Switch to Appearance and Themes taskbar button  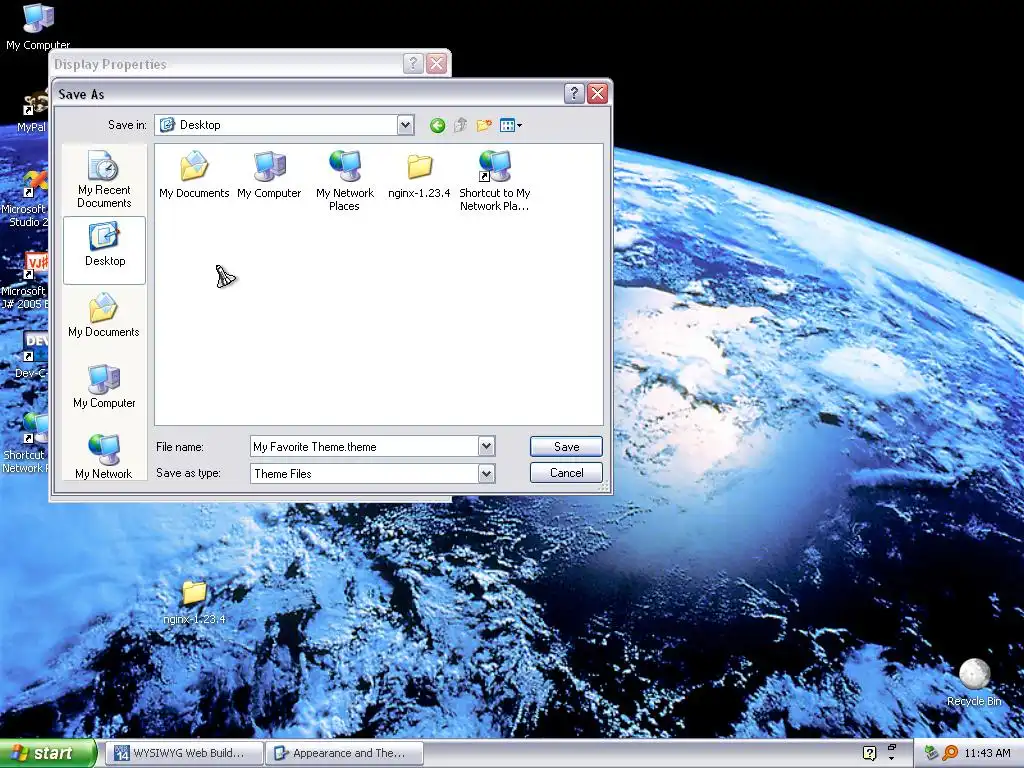click(x=345, y=753)
